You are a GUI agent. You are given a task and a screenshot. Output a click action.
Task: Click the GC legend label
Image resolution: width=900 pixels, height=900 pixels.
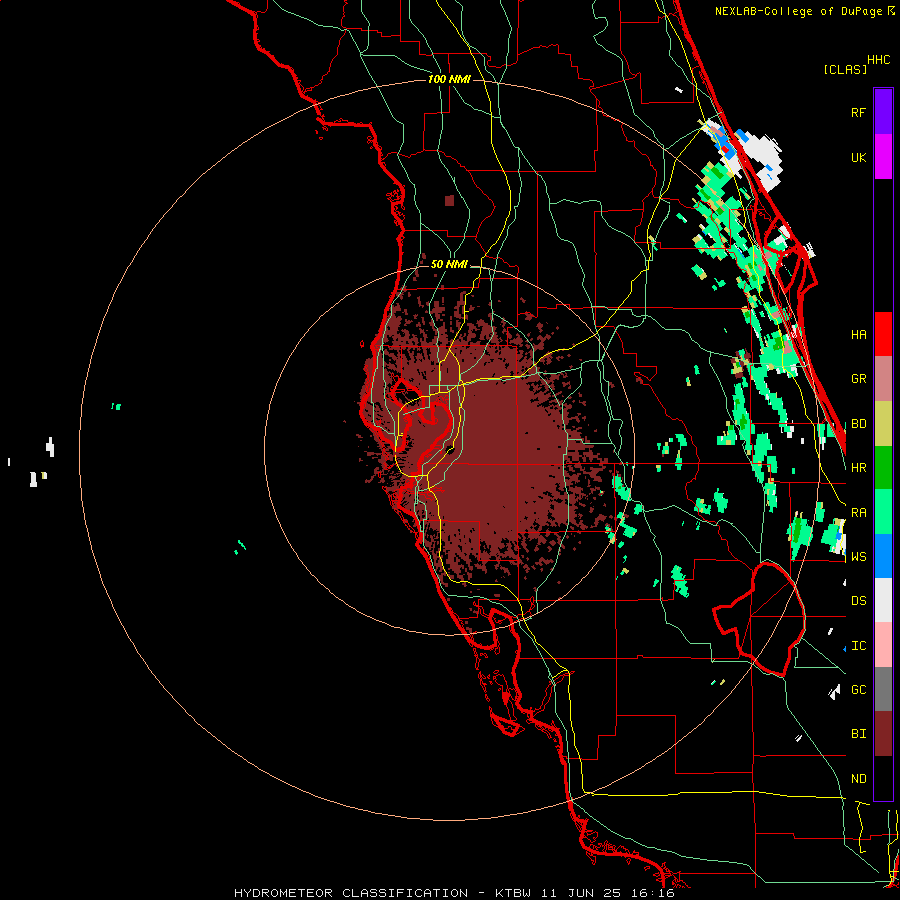[x=858, y=690]
